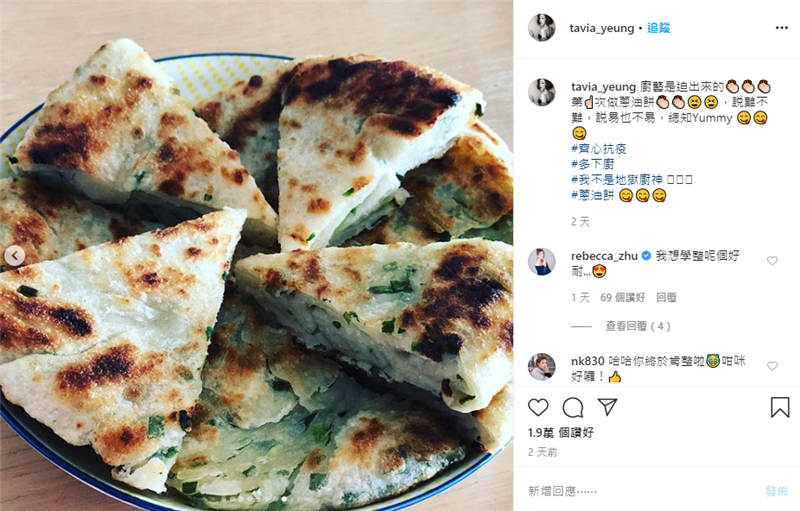Open comments via the speech bubble icon
The image size is (800, 511).
tap(572, 407)
